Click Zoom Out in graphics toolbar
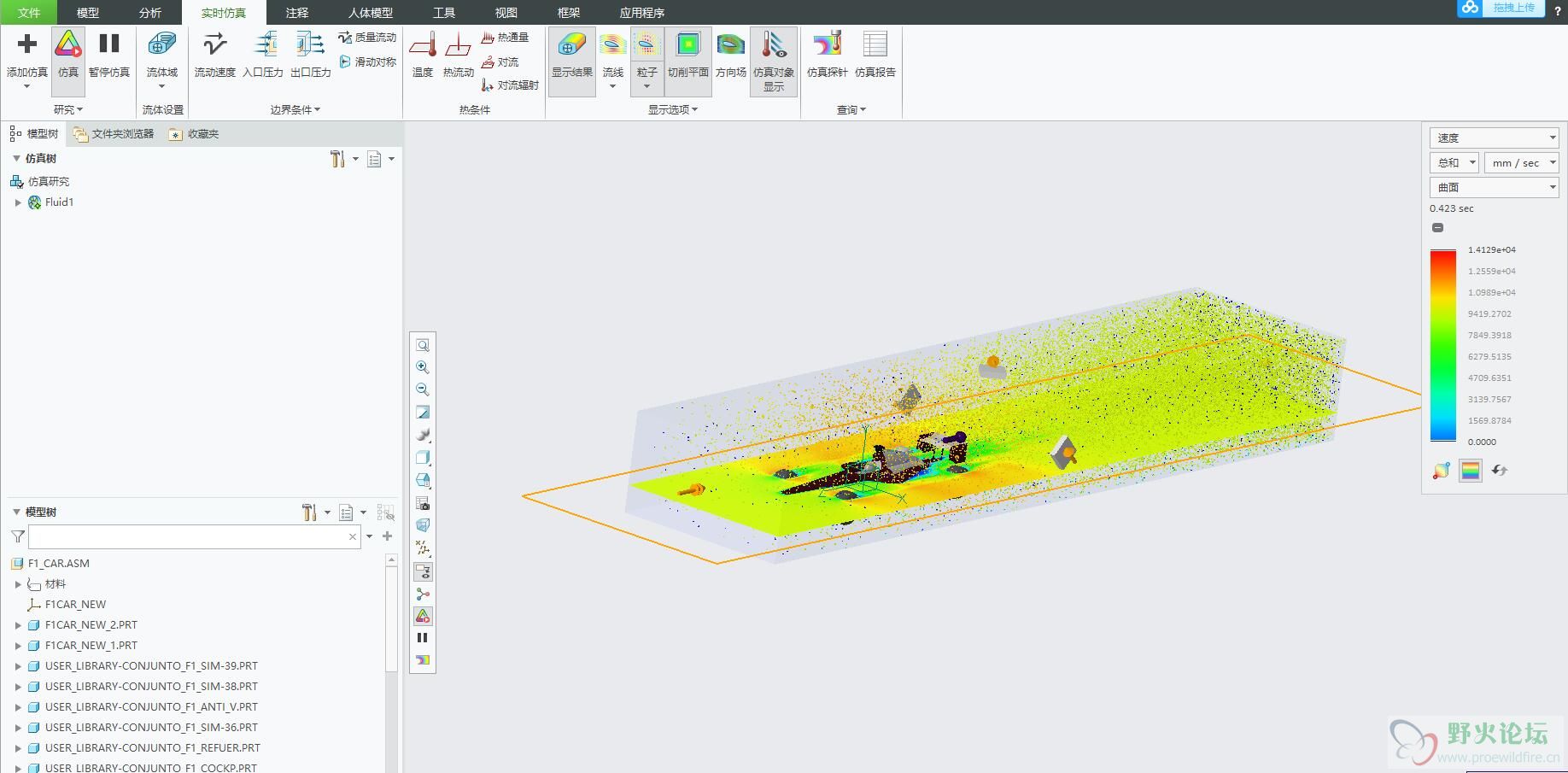This screenshot has width=1568, height=773. point(423,389)
